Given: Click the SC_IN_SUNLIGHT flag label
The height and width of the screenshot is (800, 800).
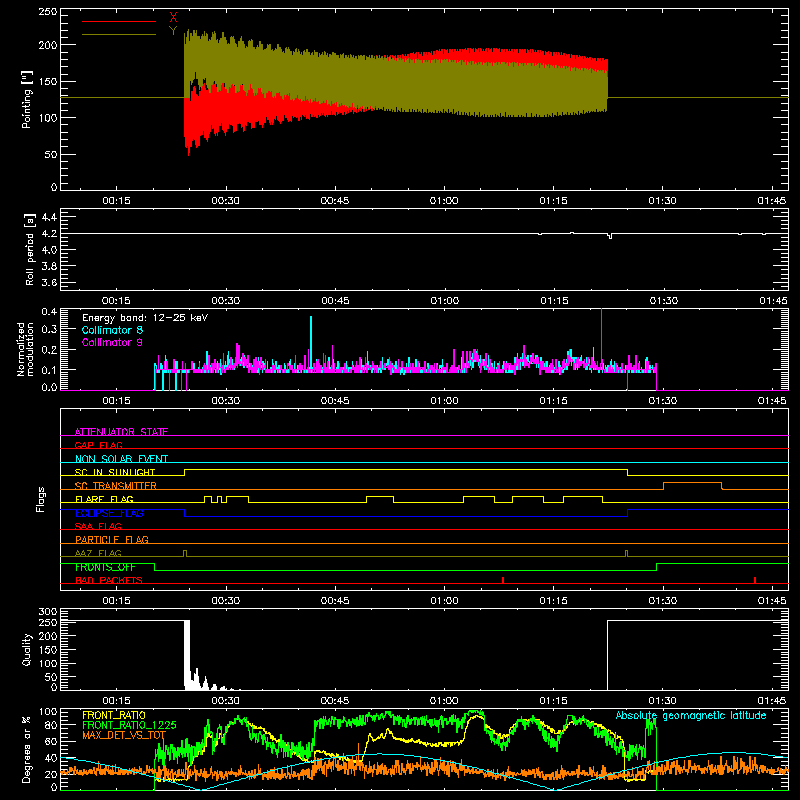Looking at the screenshot, I should point(115,472).
